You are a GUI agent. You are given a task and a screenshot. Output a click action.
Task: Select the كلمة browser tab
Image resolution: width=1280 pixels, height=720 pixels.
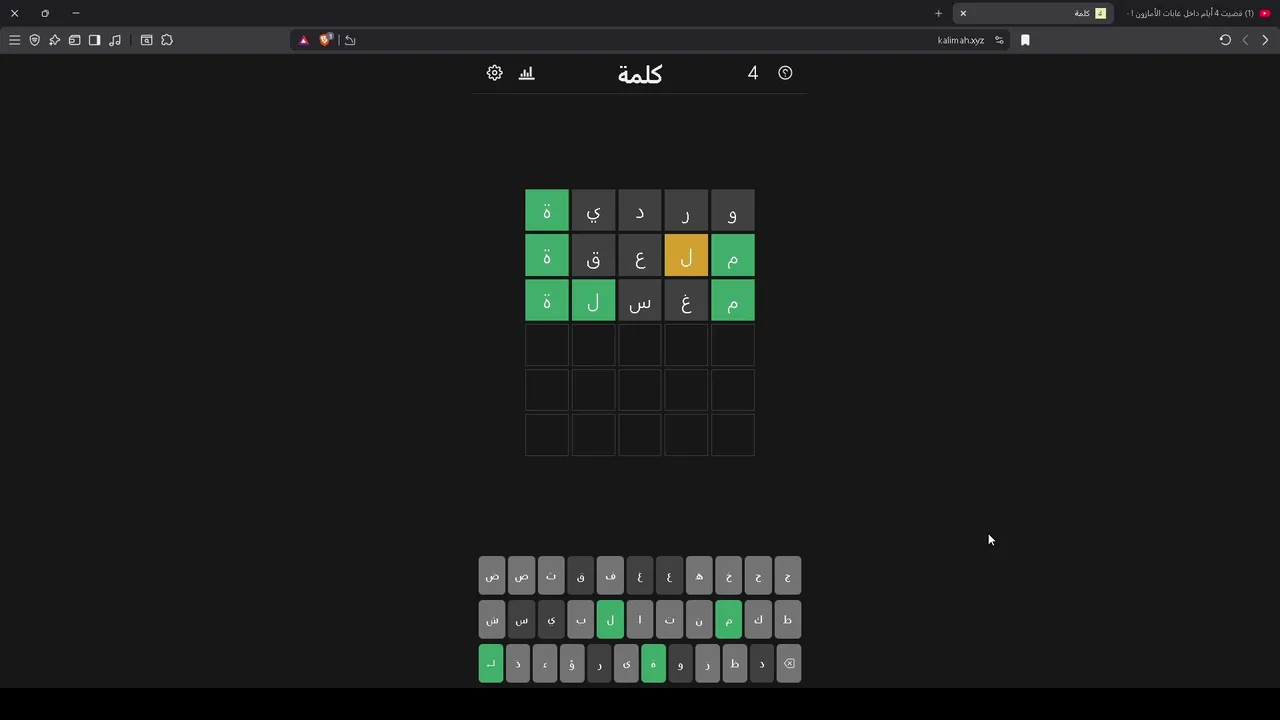coord(1034,13)
